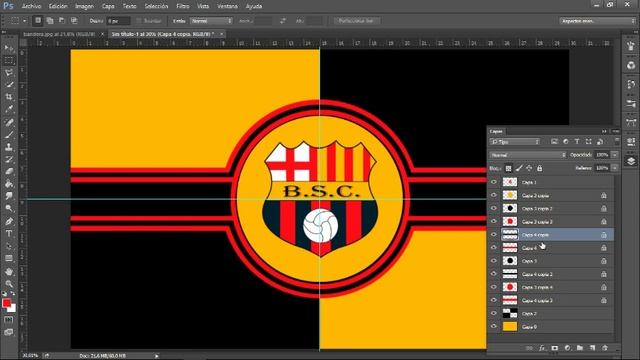This screenshot has width=640, height=360.
Task: Open the status bar info arrow
Action: 156,356
